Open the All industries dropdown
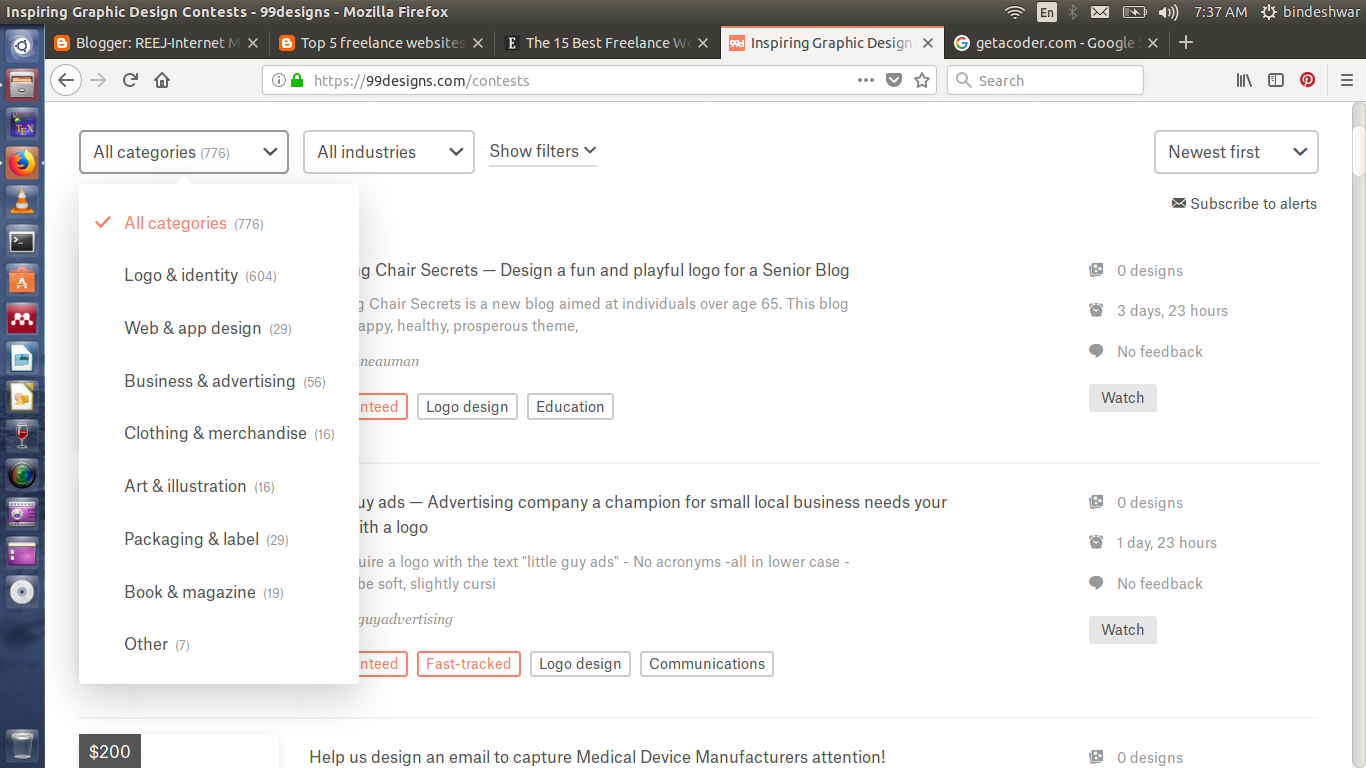 (x=389, y=152)
